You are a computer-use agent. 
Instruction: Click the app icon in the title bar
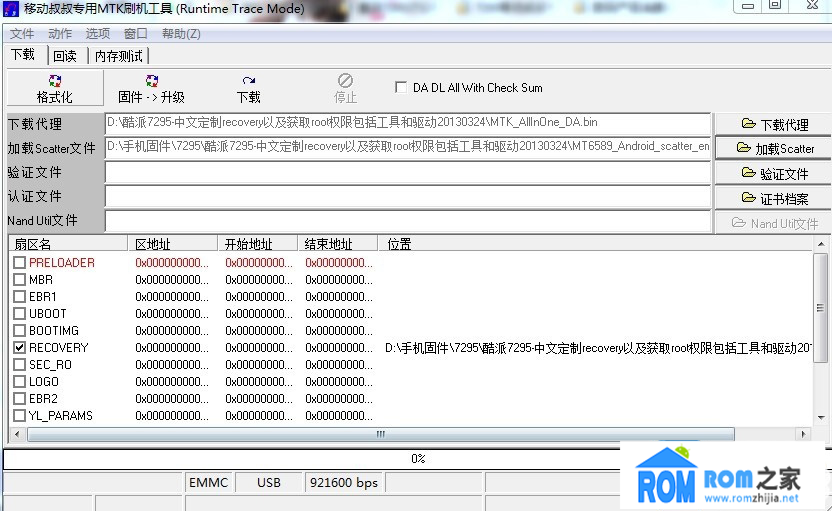tap(11, 9)
